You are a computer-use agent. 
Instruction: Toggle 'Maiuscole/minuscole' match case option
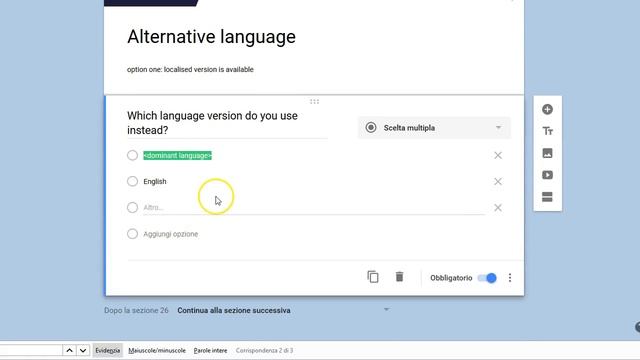(x=157, y=351)
